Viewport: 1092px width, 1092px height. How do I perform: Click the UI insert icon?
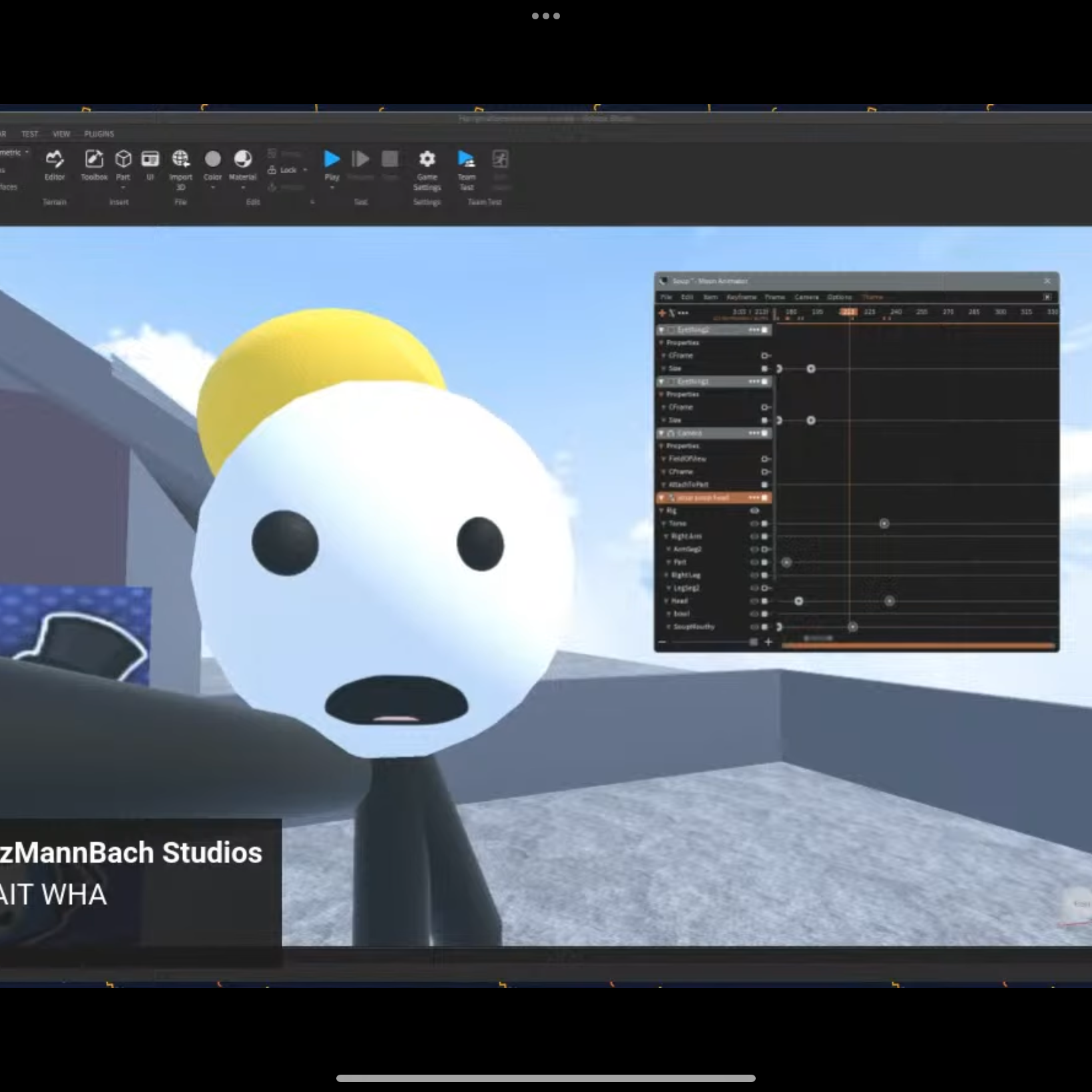pos(150,160)
